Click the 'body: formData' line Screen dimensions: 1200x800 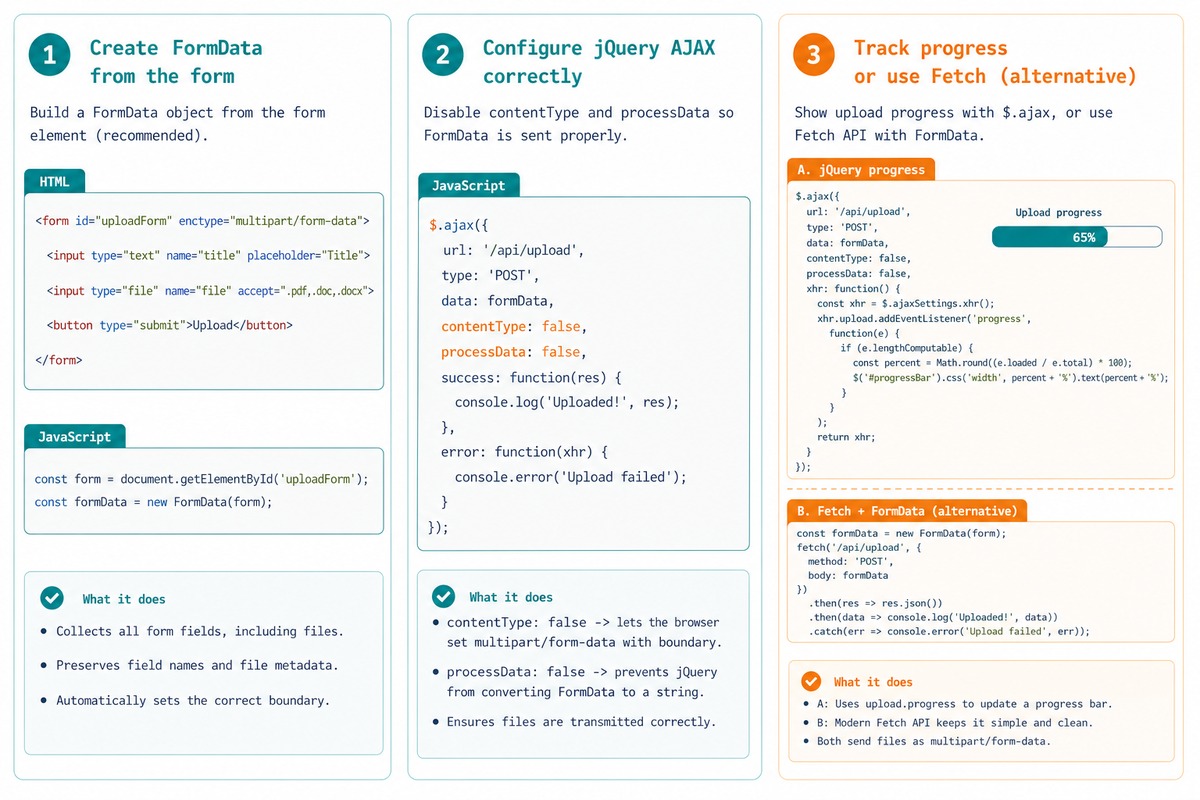848,576
